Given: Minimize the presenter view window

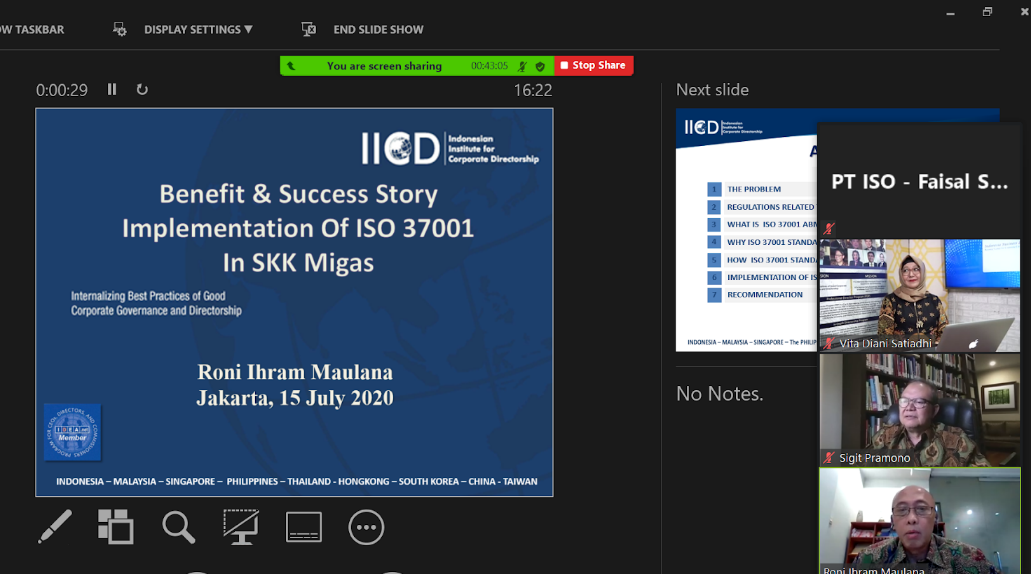Looking at the screenshot, I should coord(950,12).
